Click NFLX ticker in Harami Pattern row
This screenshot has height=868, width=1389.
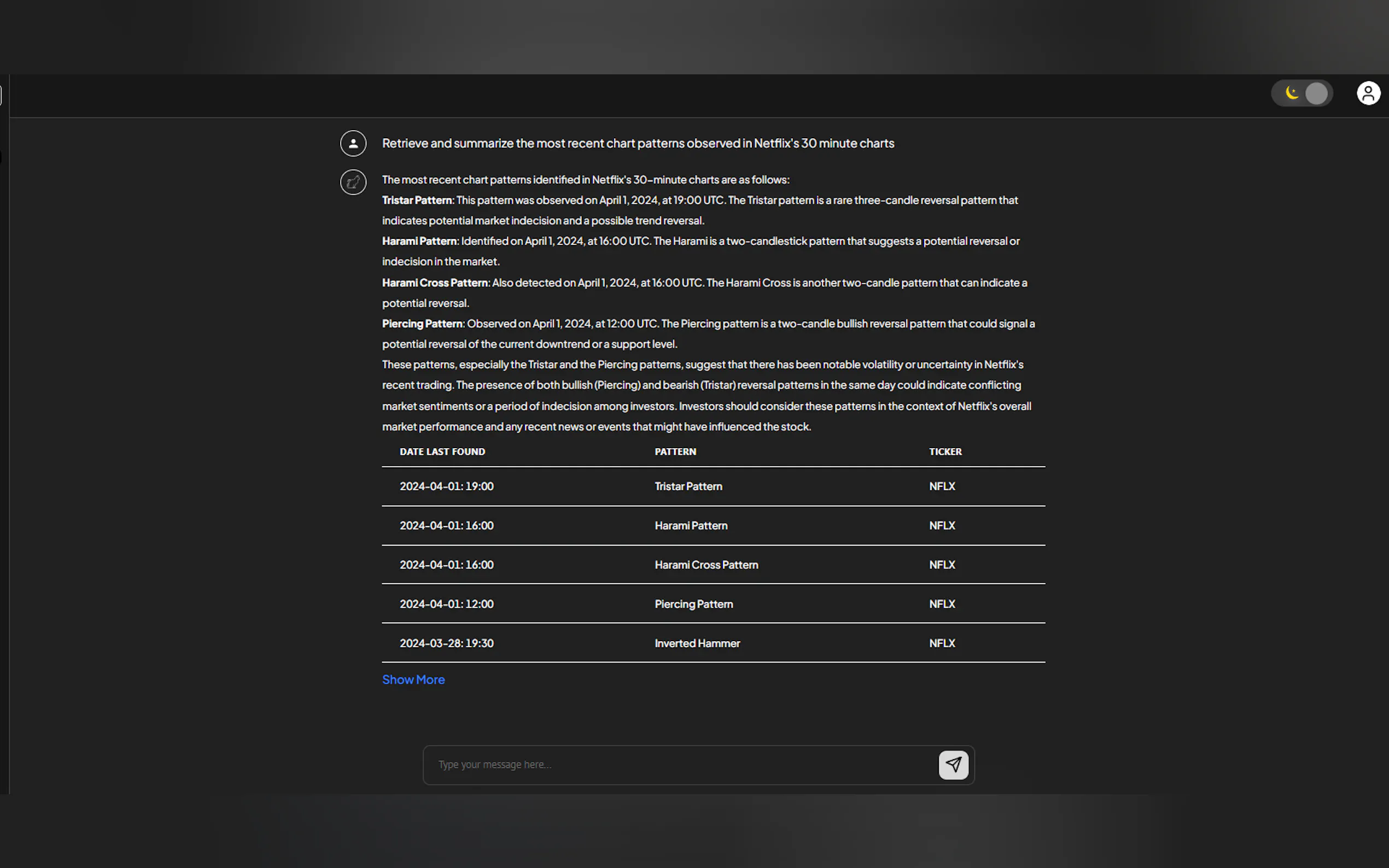(942, 526)
